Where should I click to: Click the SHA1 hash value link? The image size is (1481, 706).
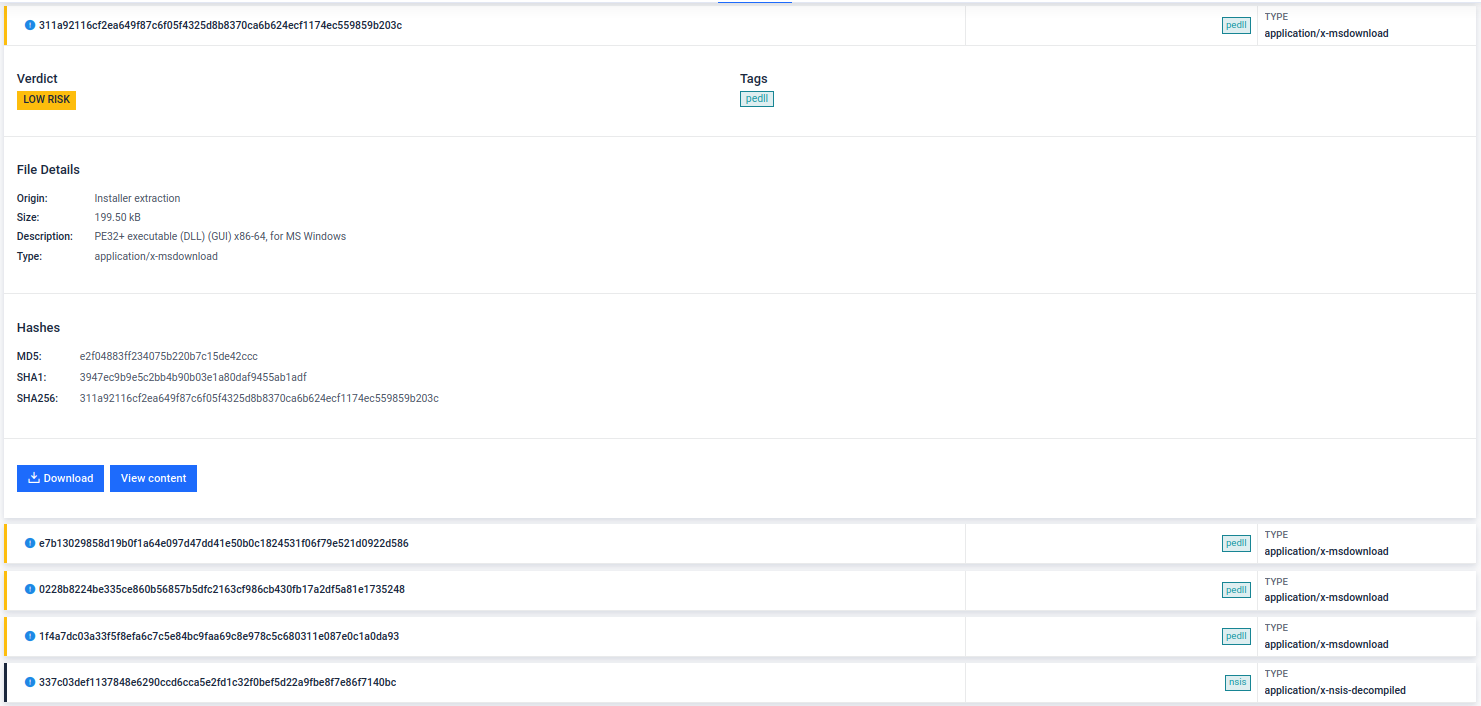tap(193, 377)
